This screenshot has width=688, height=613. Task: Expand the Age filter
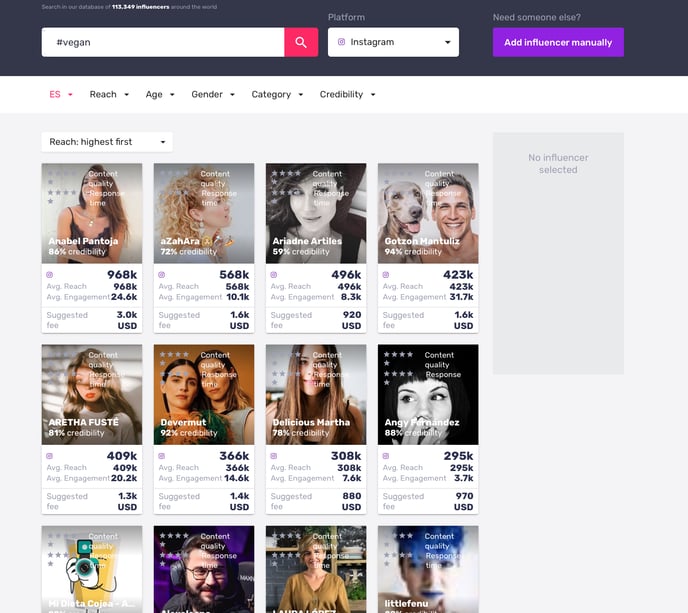(x=160, y=94)
